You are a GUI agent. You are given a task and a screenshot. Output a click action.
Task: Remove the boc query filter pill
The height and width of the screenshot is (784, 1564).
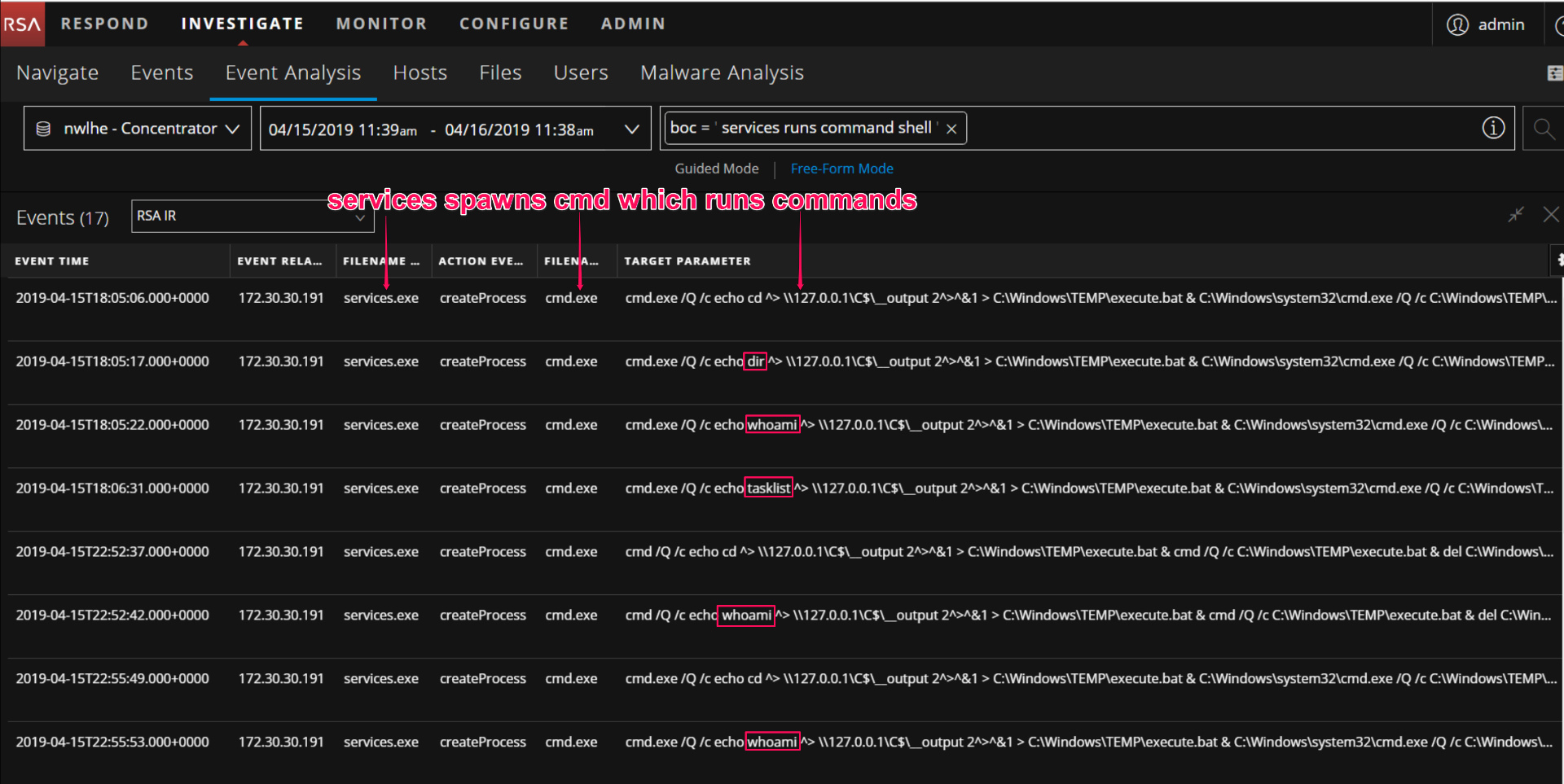tap(951, 129)
